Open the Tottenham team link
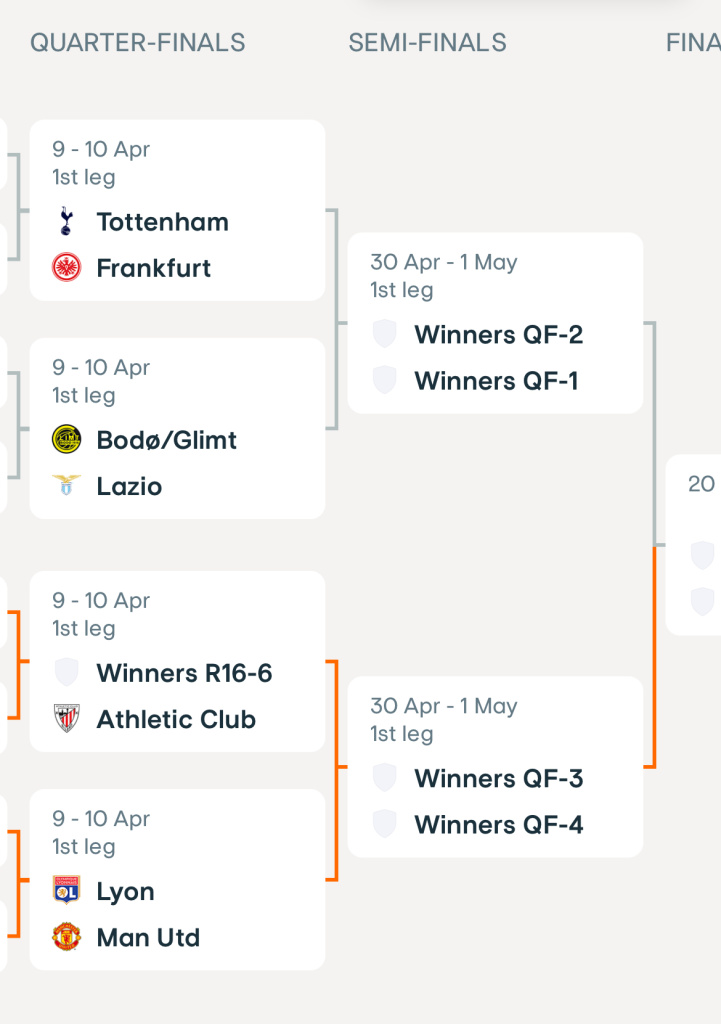 162,222
